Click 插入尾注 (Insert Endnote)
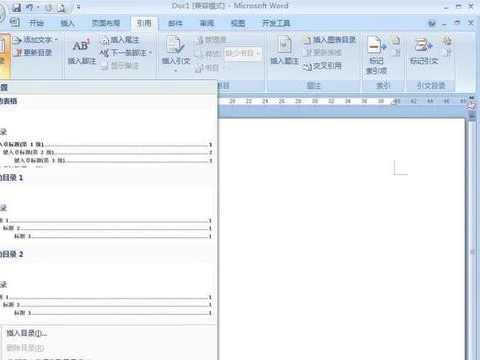Screen dimensions: 480x360 (x=120, y=40)
